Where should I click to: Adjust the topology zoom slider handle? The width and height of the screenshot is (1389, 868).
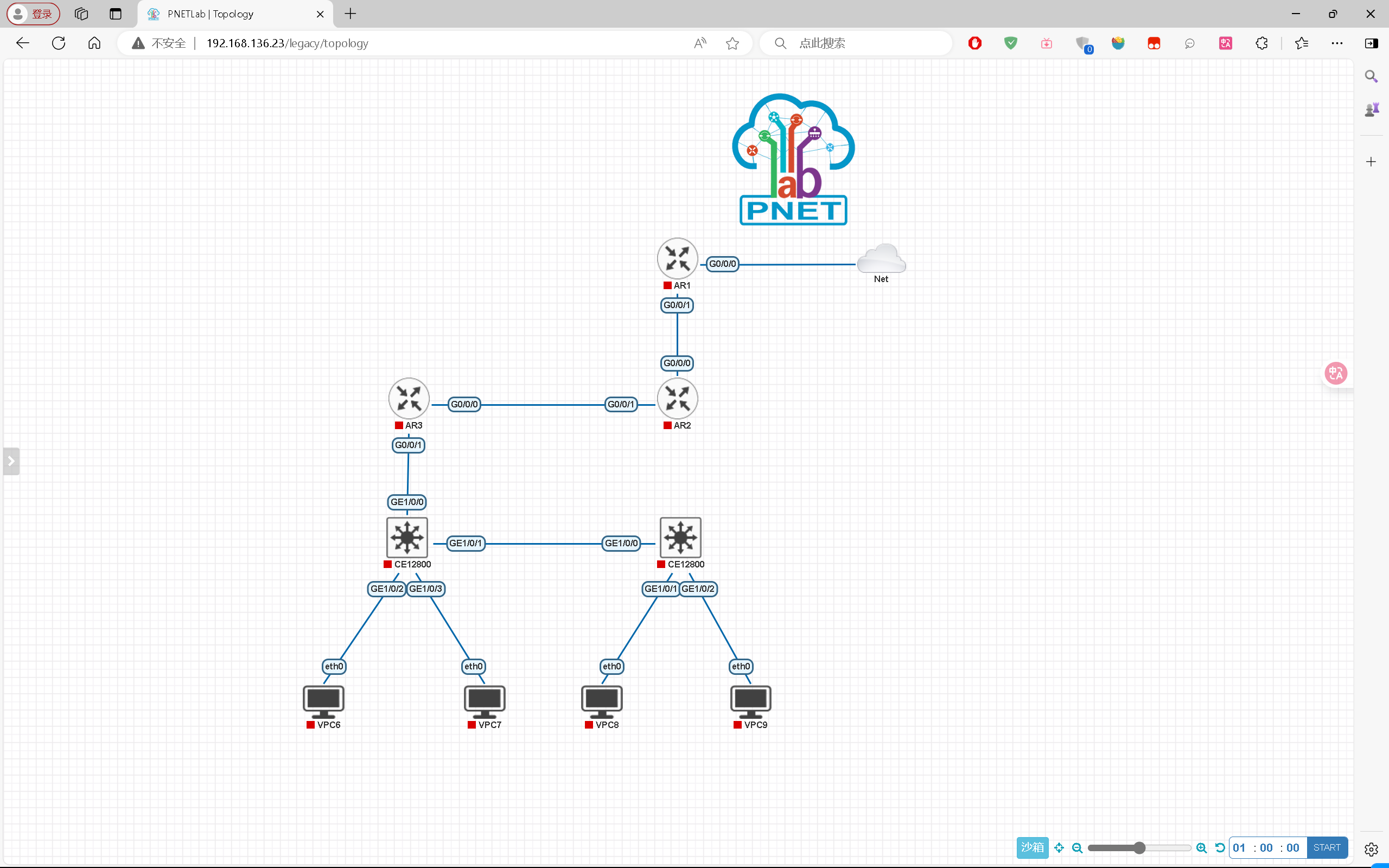click(1140, 848)
